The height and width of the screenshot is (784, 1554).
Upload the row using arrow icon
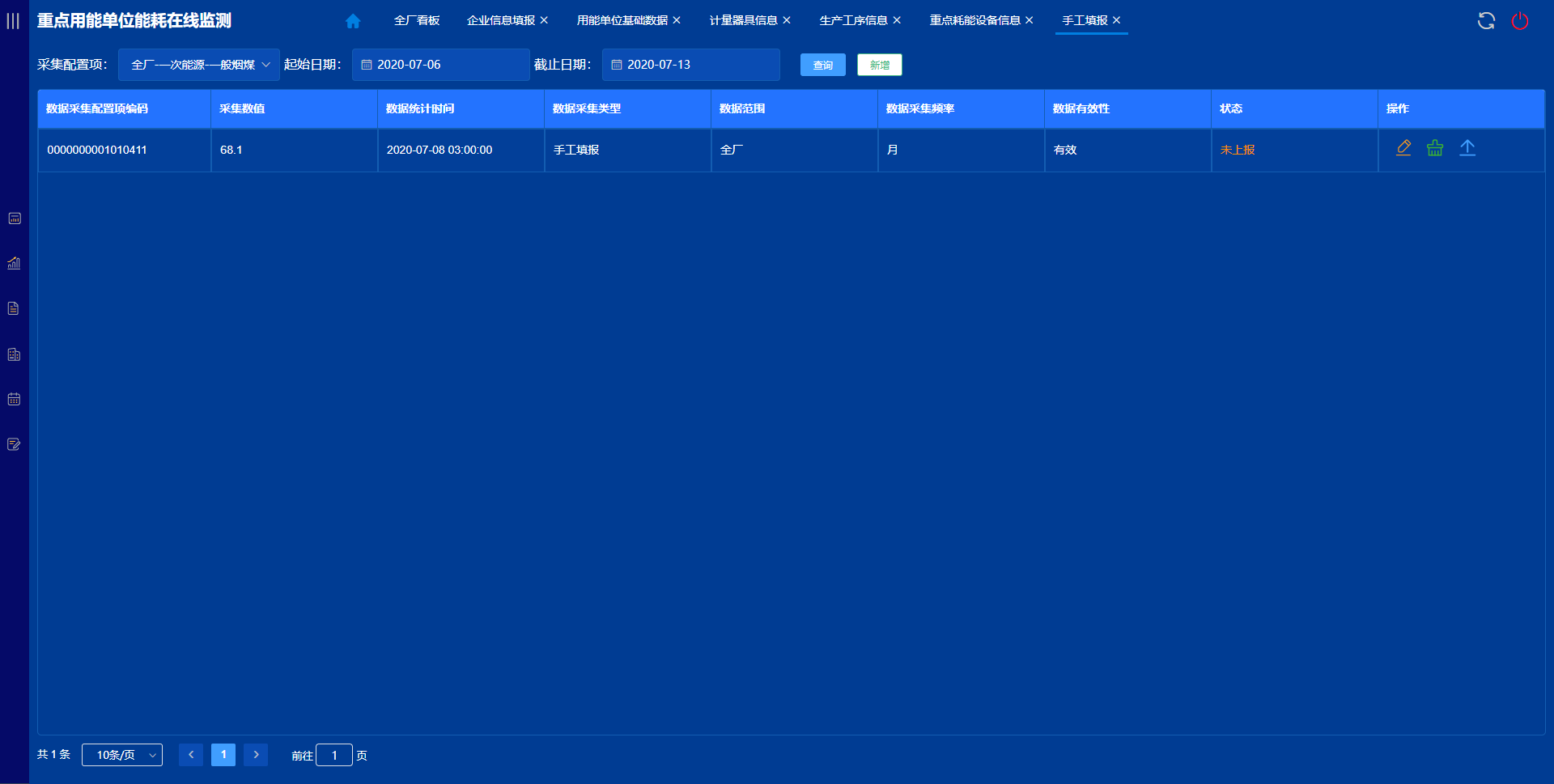point(1467,148)
